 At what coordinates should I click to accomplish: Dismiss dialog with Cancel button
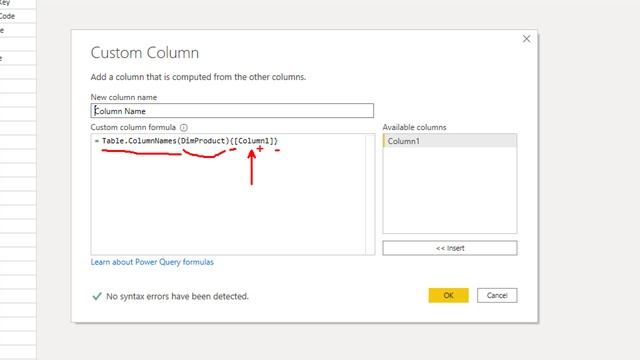pos(497,296)
